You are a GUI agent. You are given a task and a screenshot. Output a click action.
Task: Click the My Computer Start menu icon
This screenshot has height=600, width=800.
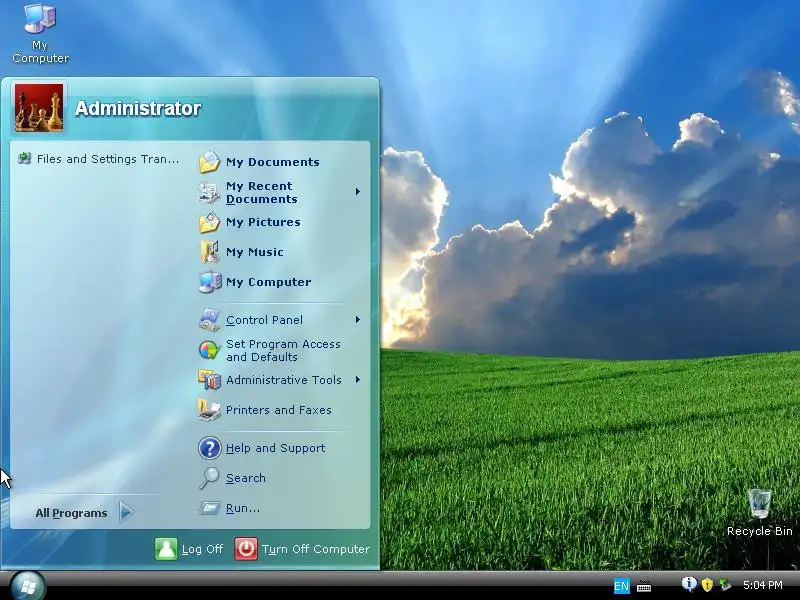(209, 282)
